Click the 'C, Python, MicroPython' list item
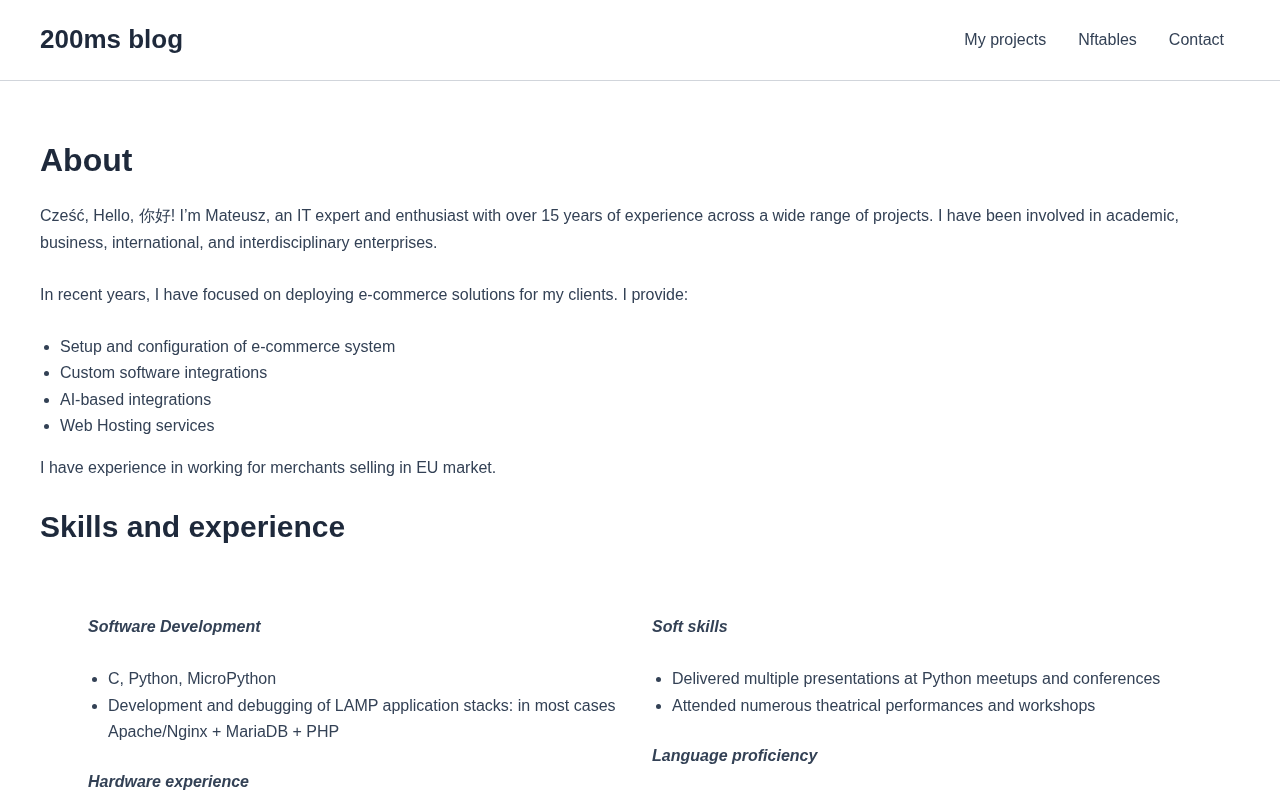 (x=192, y=679)
